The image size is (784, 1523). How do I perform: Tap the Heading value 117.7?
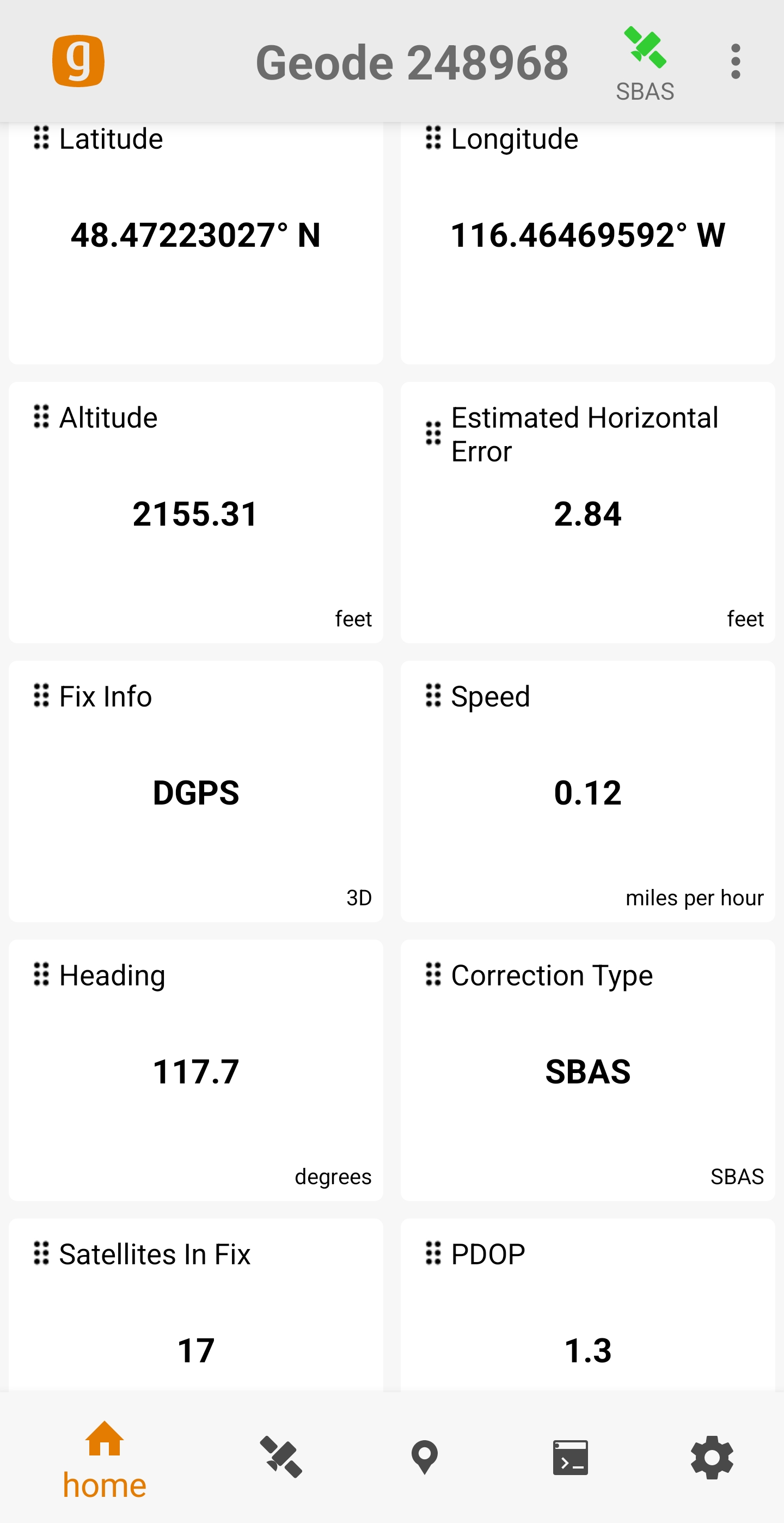pyautogui.click(x=195, y=1071)
